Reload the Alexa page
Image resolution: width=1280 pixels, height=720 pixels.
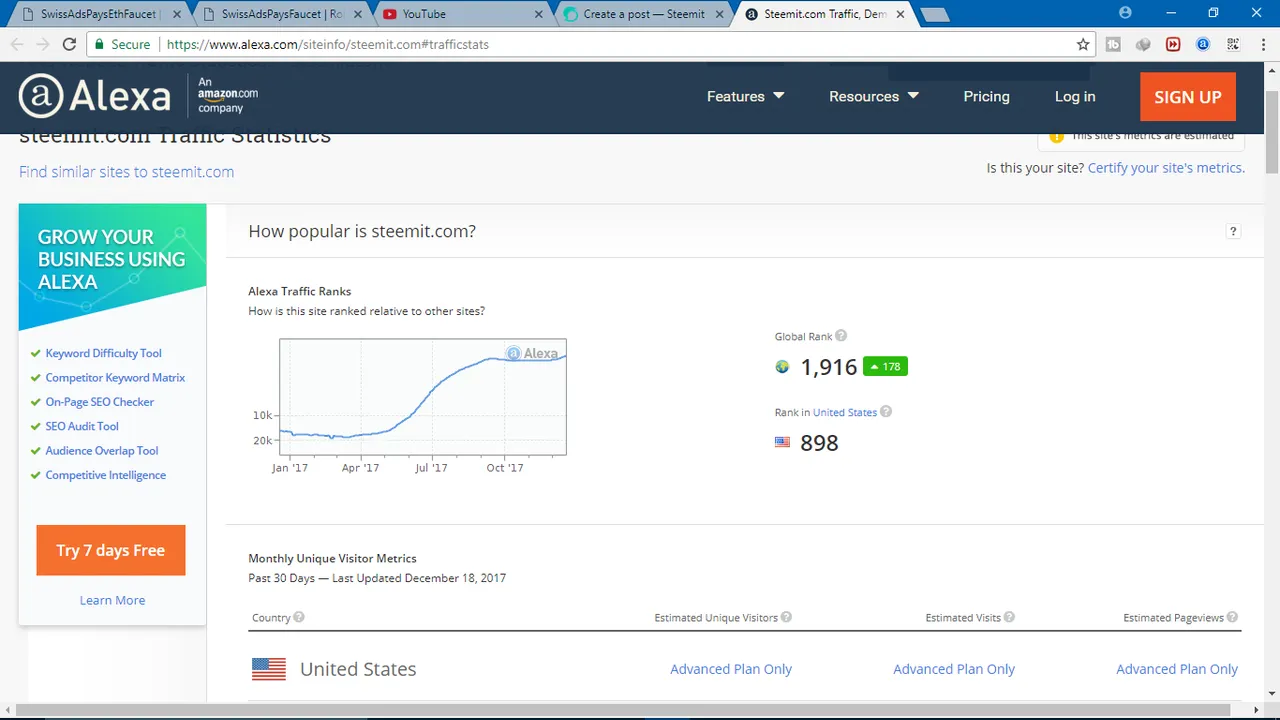point(69,44)
